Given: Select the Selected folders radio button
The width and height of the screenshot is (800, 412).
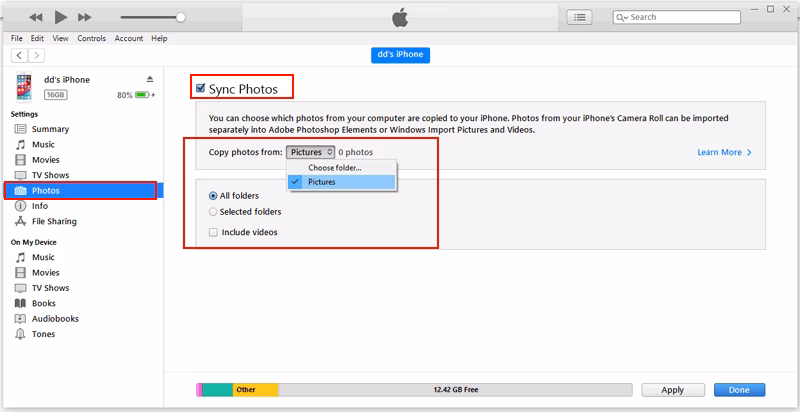Looking at the screenshot, I should 213,212.
